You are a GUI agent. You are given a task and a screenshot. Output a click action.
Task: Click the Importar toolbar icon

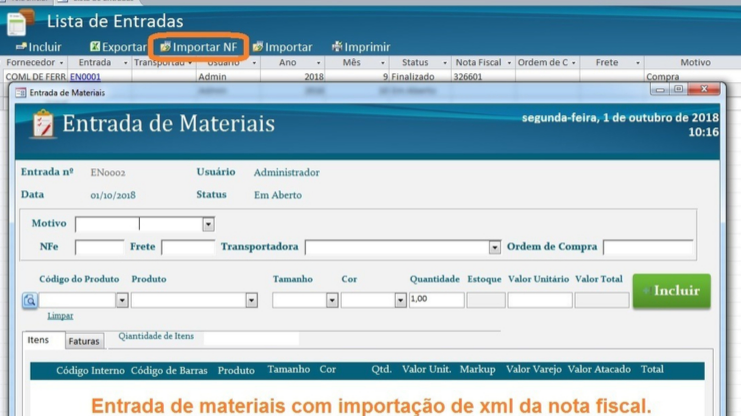tap(258, 47)
